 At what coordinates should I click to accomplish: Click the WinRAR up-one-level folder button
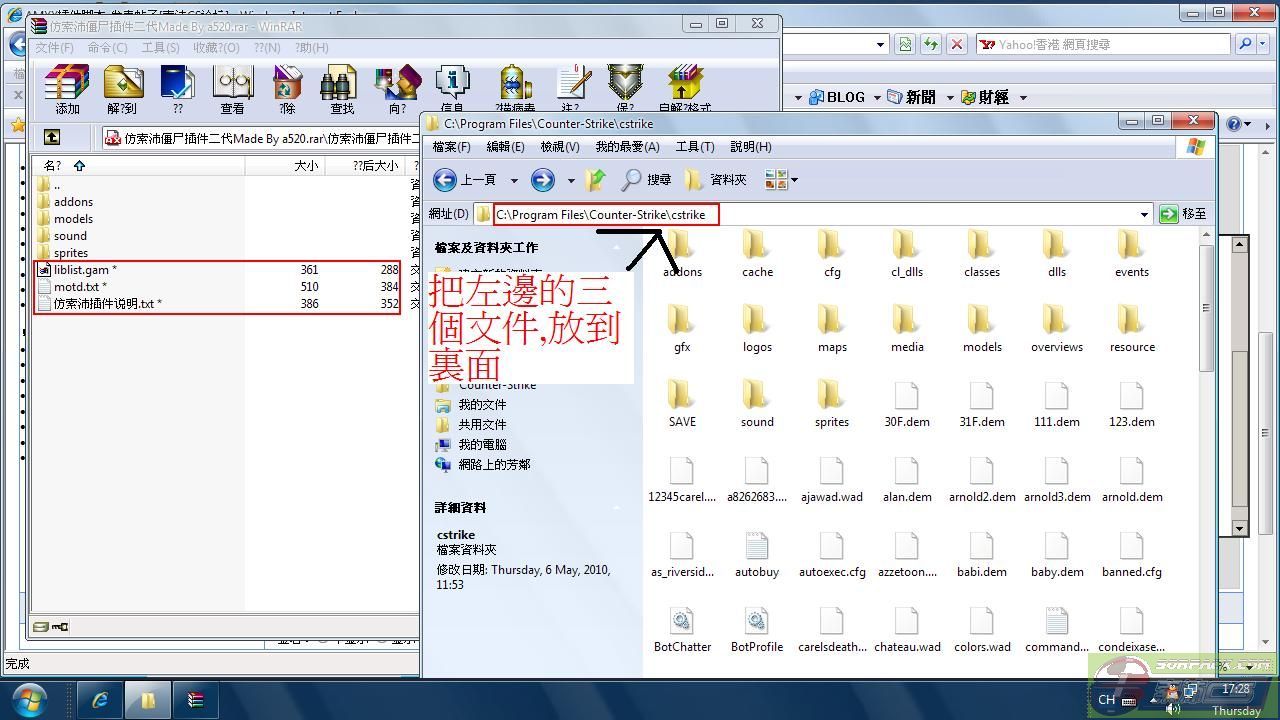pyautogui.click(x=52, y=137)
